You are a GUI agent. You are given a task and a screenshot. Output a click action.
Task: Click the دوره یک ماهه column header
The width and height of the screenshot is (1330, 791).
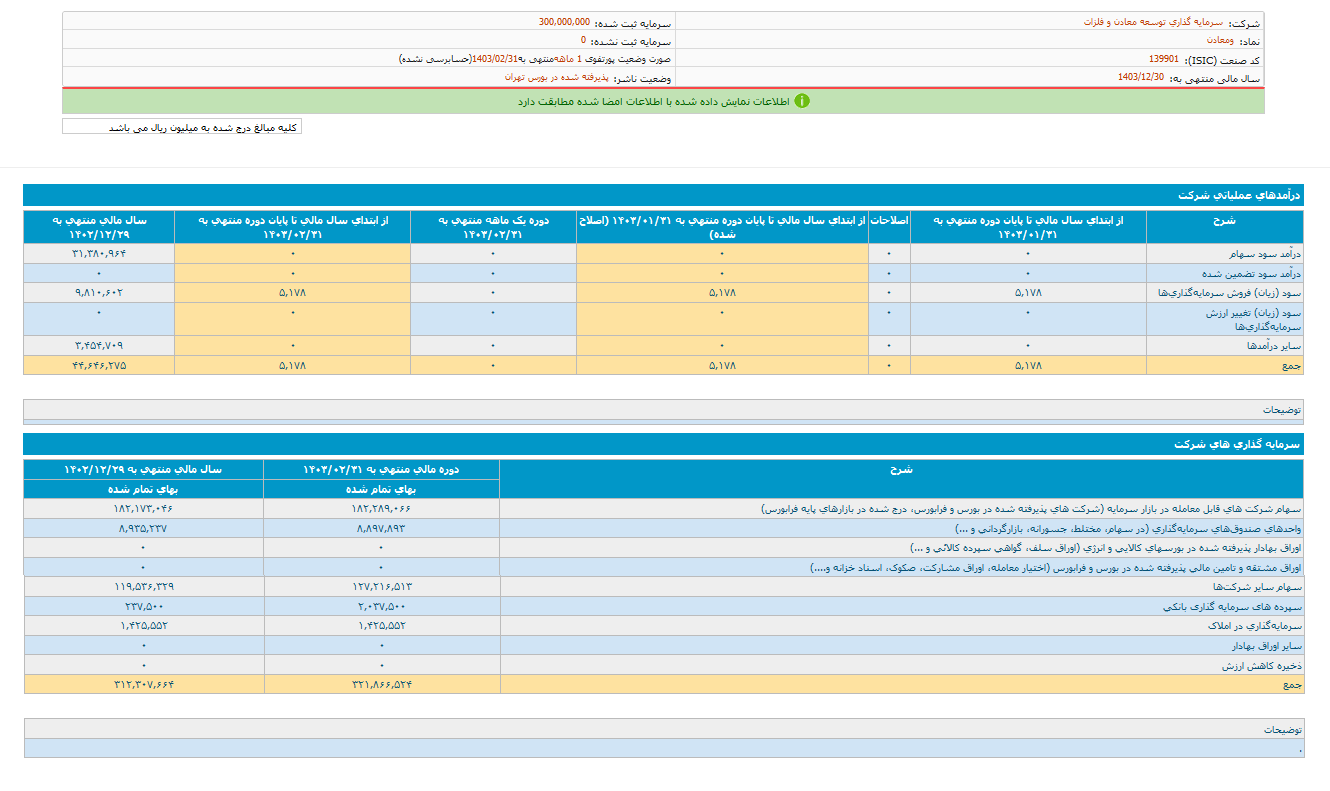[x=492, y=226]
